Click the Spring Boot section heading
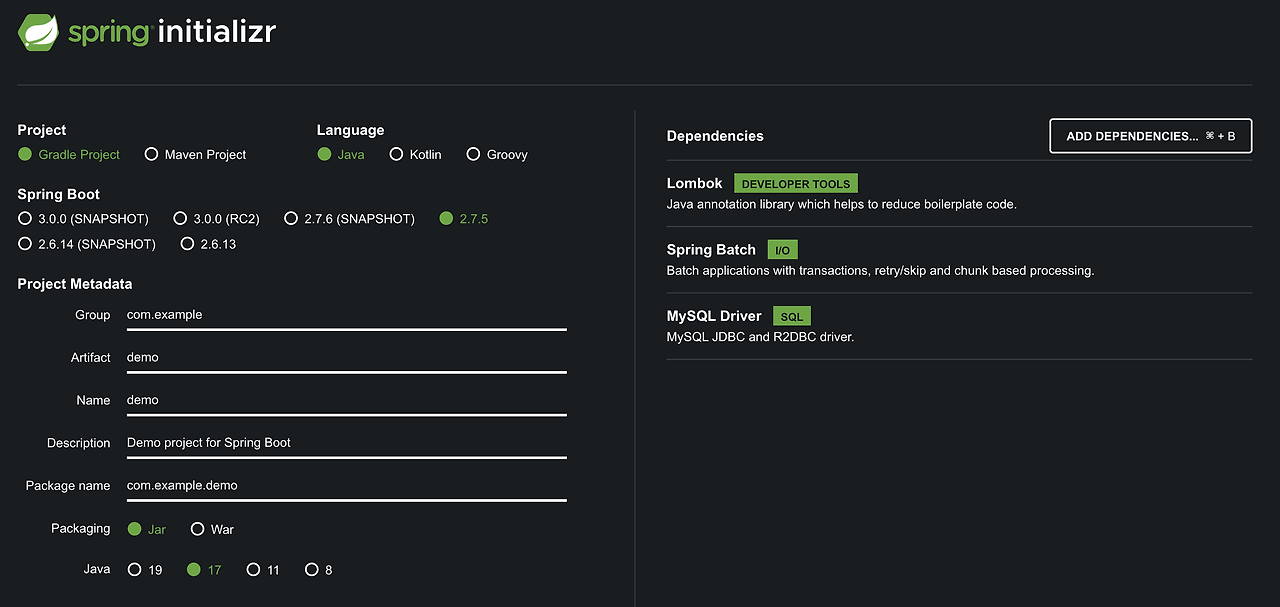This screenshot has height=607, width=1280. click(59, 194)
